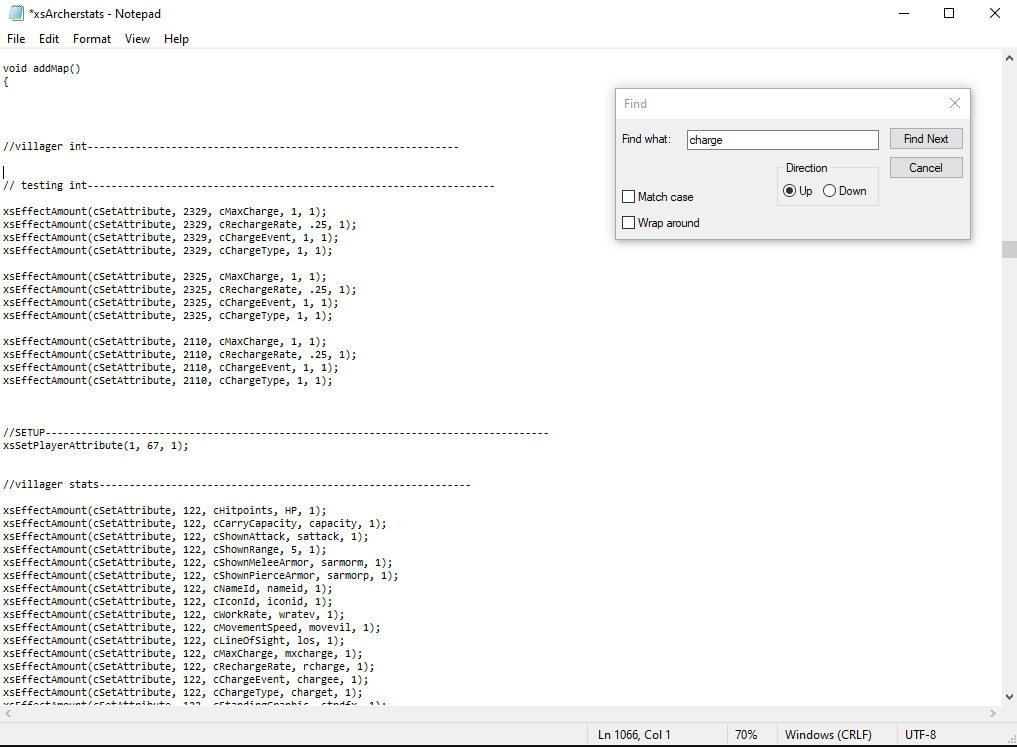Close the Find dialog with X icon

(x=954, y=103)
